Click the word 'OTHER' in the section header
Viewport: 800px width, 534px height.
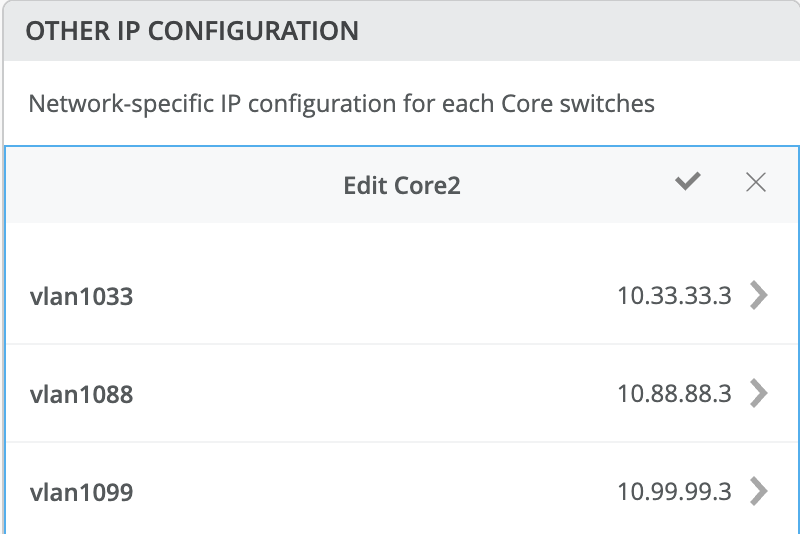(x=61, y=31)
